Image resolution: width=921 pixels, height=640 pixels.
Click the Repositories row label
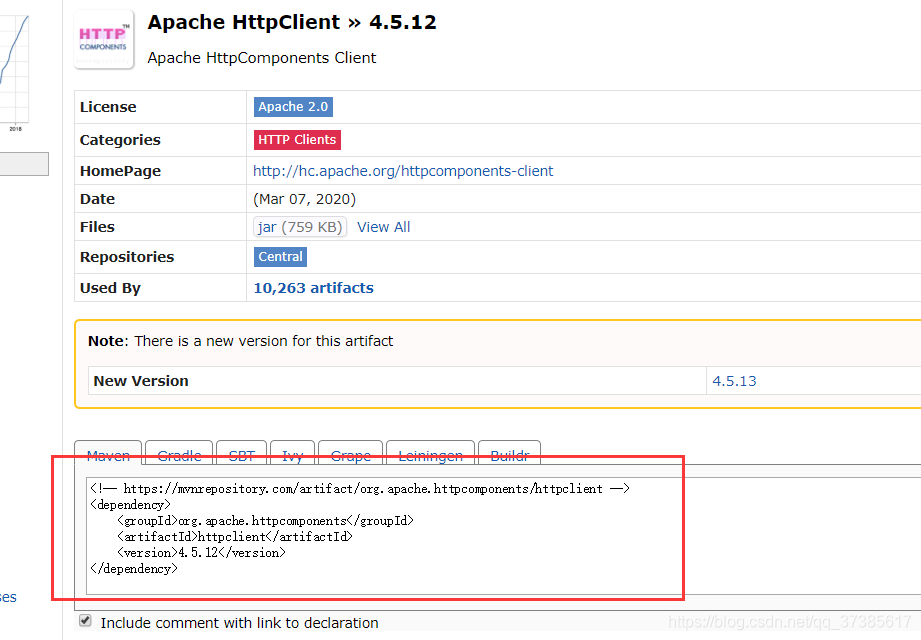[127, 257]
